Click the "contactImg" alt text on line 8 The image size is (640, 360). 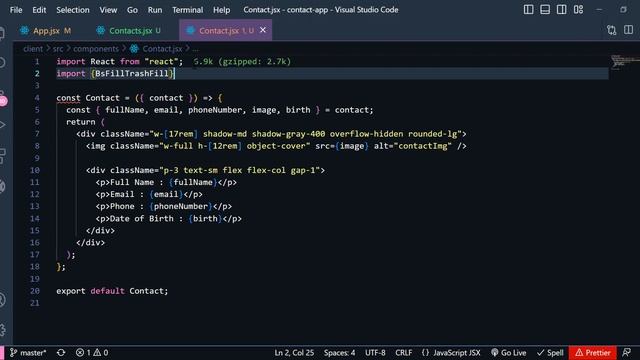click(423, 146)
